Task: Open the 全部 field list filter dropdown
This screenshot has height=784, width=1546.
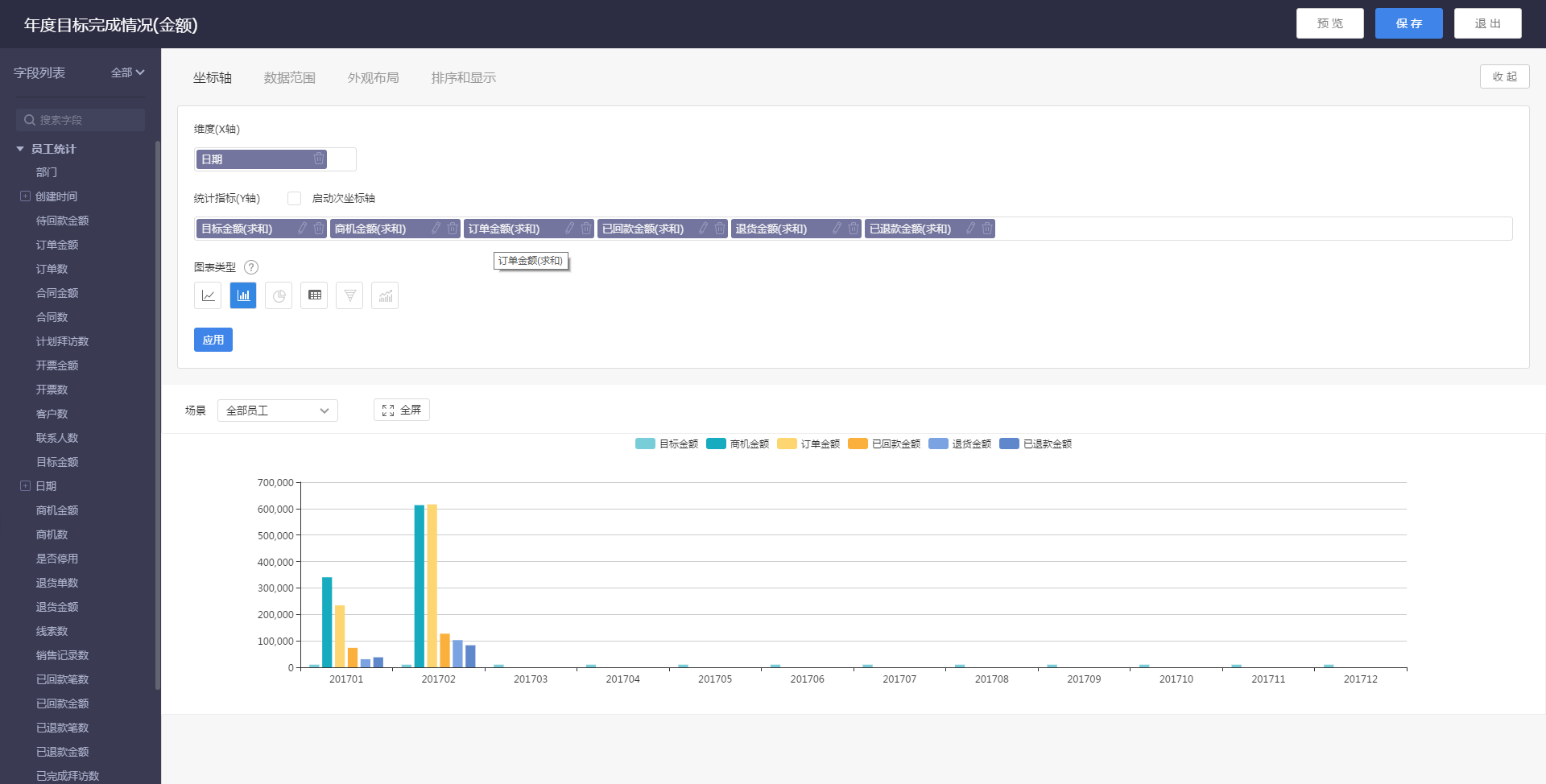Action: tap(127, 72)
